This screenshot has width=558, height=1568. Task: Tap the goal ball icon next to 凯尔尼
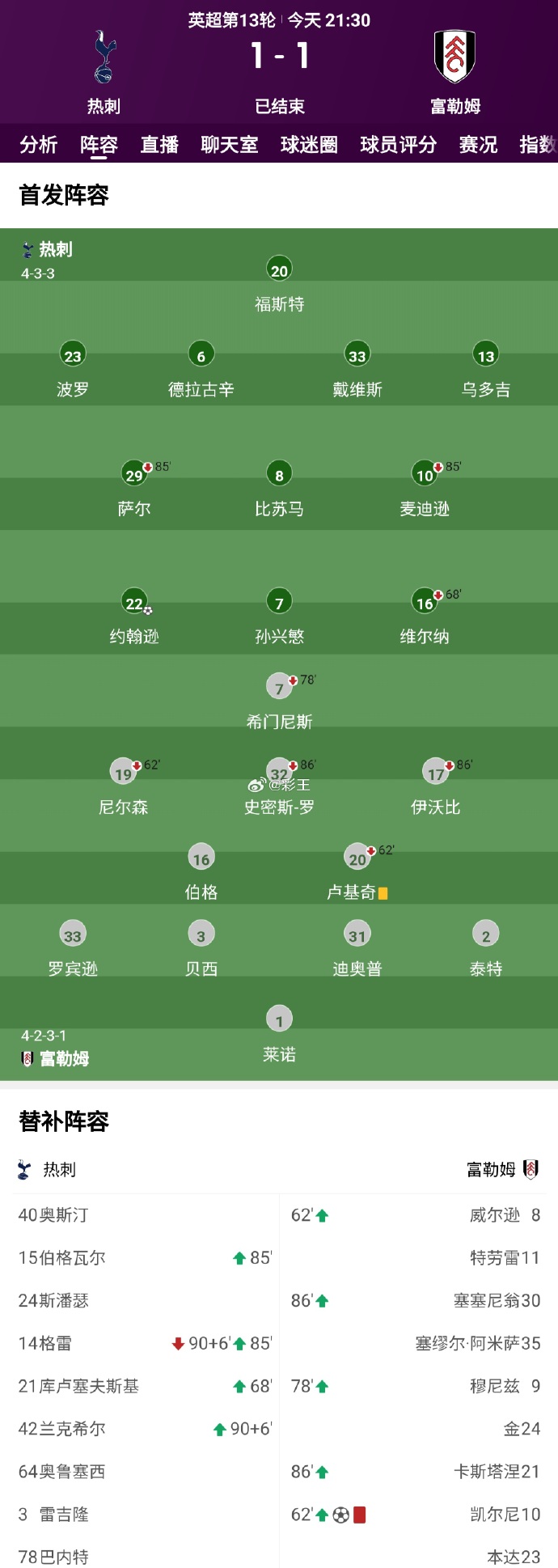tap(341, 1514)
